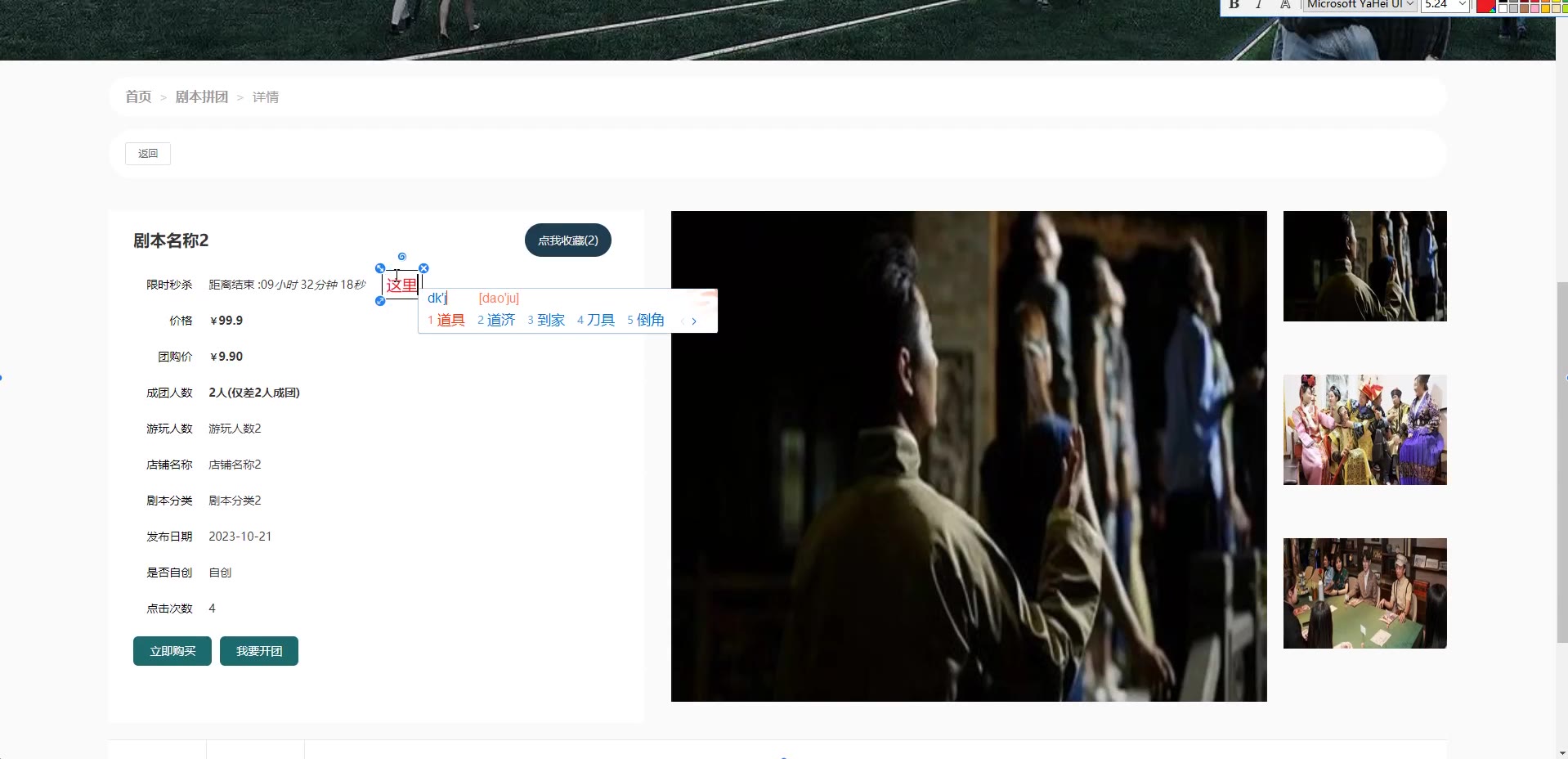The height and width of the screenshot is (759, 1568).
Task: Click the value 剧本分类2
Action: 235,501
